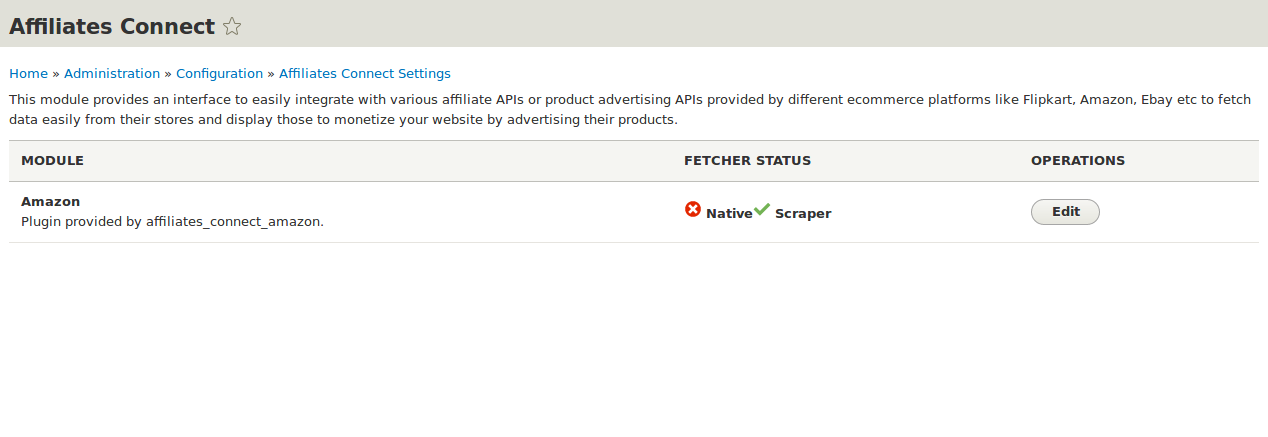The width and height of the screenshot is (1268, 437).
Task: Click the Affiliates Connect page title
Action: pyautogui.click(x=112, y=27)
